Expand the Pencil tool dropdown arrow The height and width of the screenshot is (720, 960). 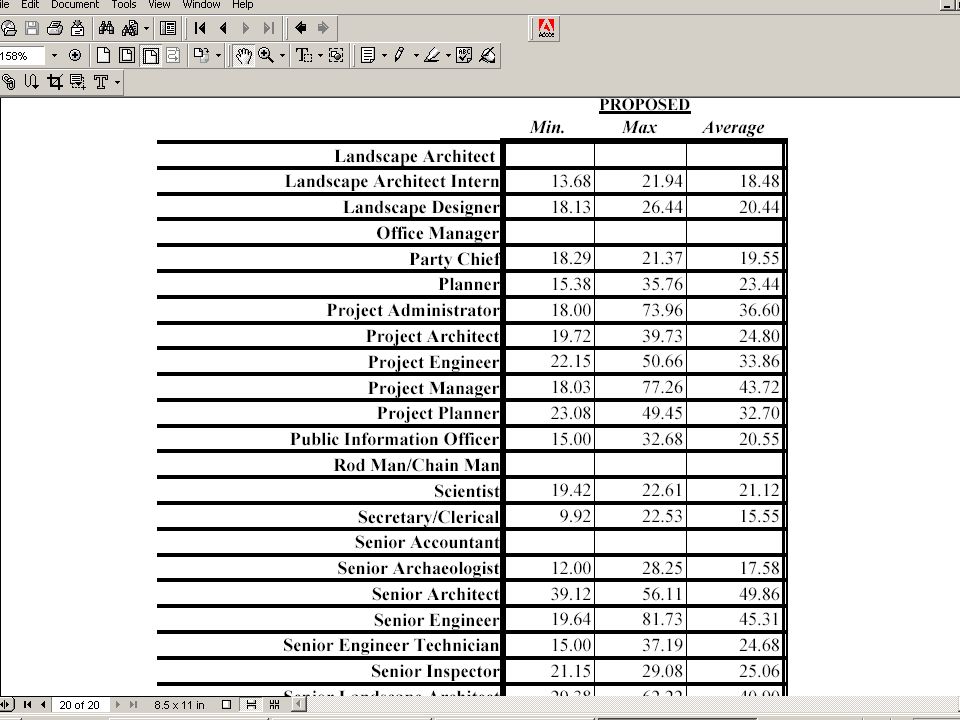[x=416, y=56]
